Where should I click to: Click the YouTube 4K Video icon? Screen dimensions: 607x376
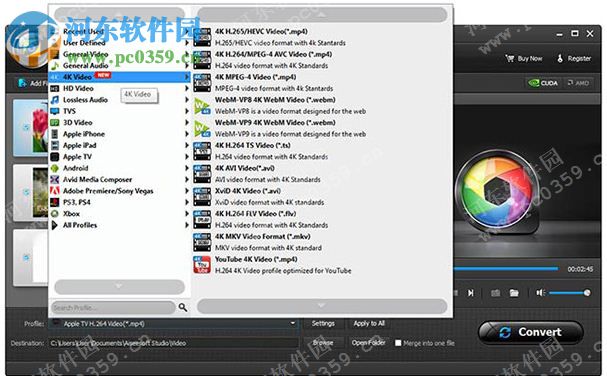pyautogui.click(x=202, y=265)
